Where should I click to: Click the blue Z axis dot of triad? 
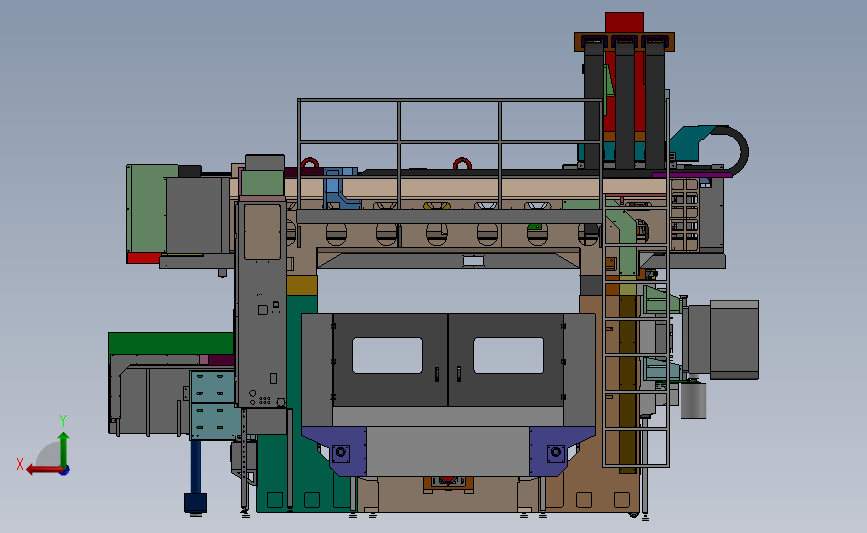pos(65,471)
